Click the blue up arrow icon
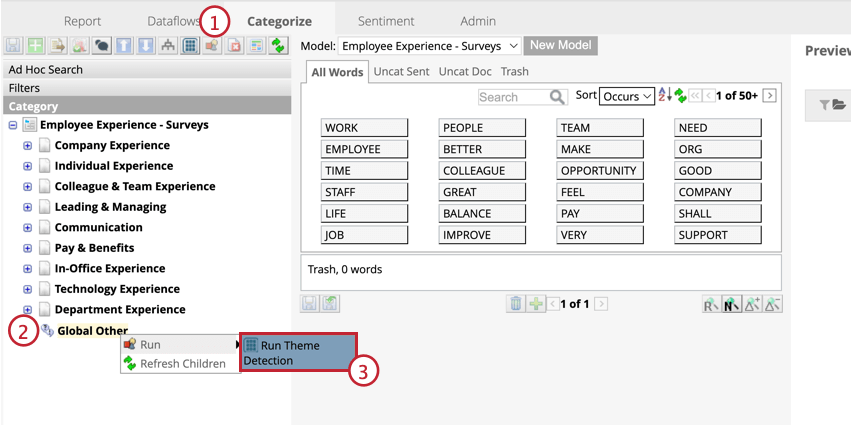 pyautogui.click(x=124, y=46)
